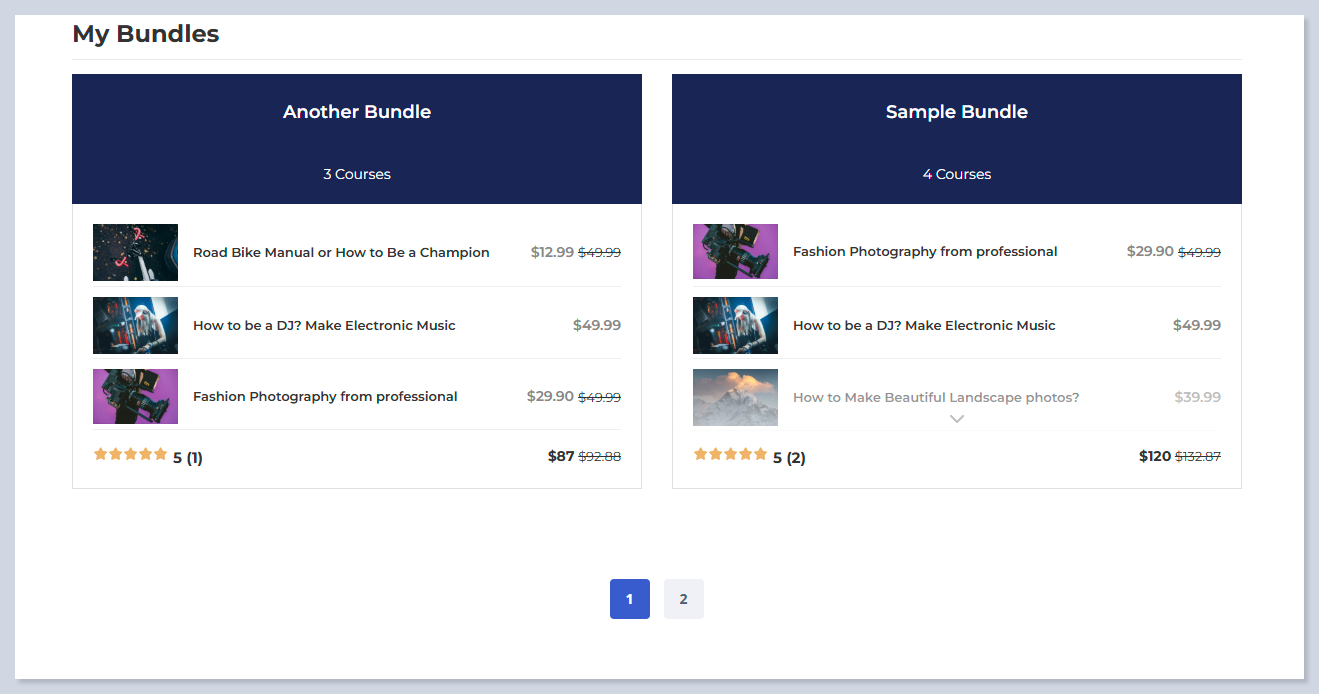Click DJ course thumbnail in Sample Bundle
This screenshot has height=694, width=1319.
coord(735,325)
